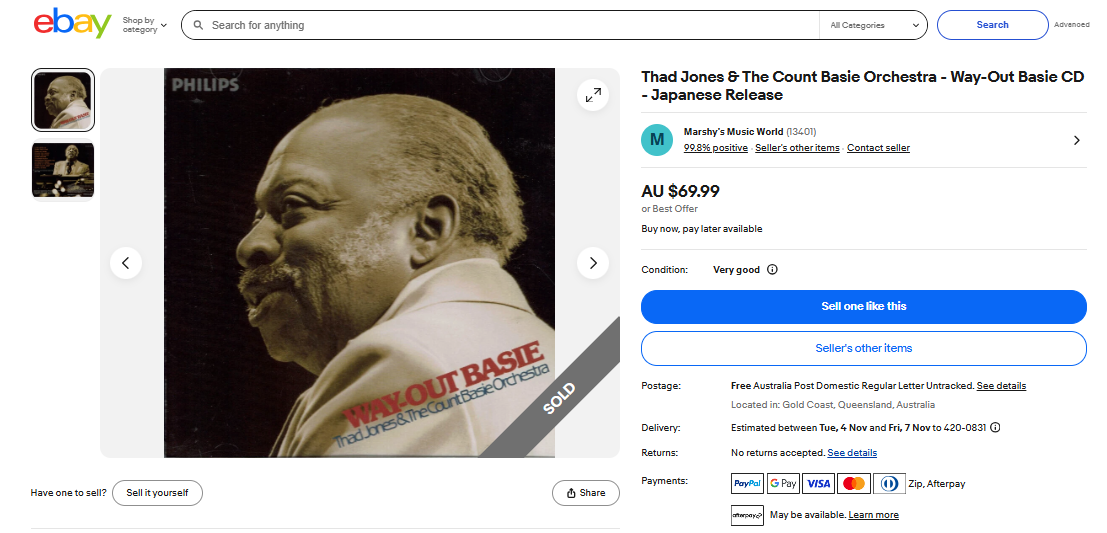This screenshot has width=1107, height=533.
Task: Open the postage See details link
Action: 1001,386
